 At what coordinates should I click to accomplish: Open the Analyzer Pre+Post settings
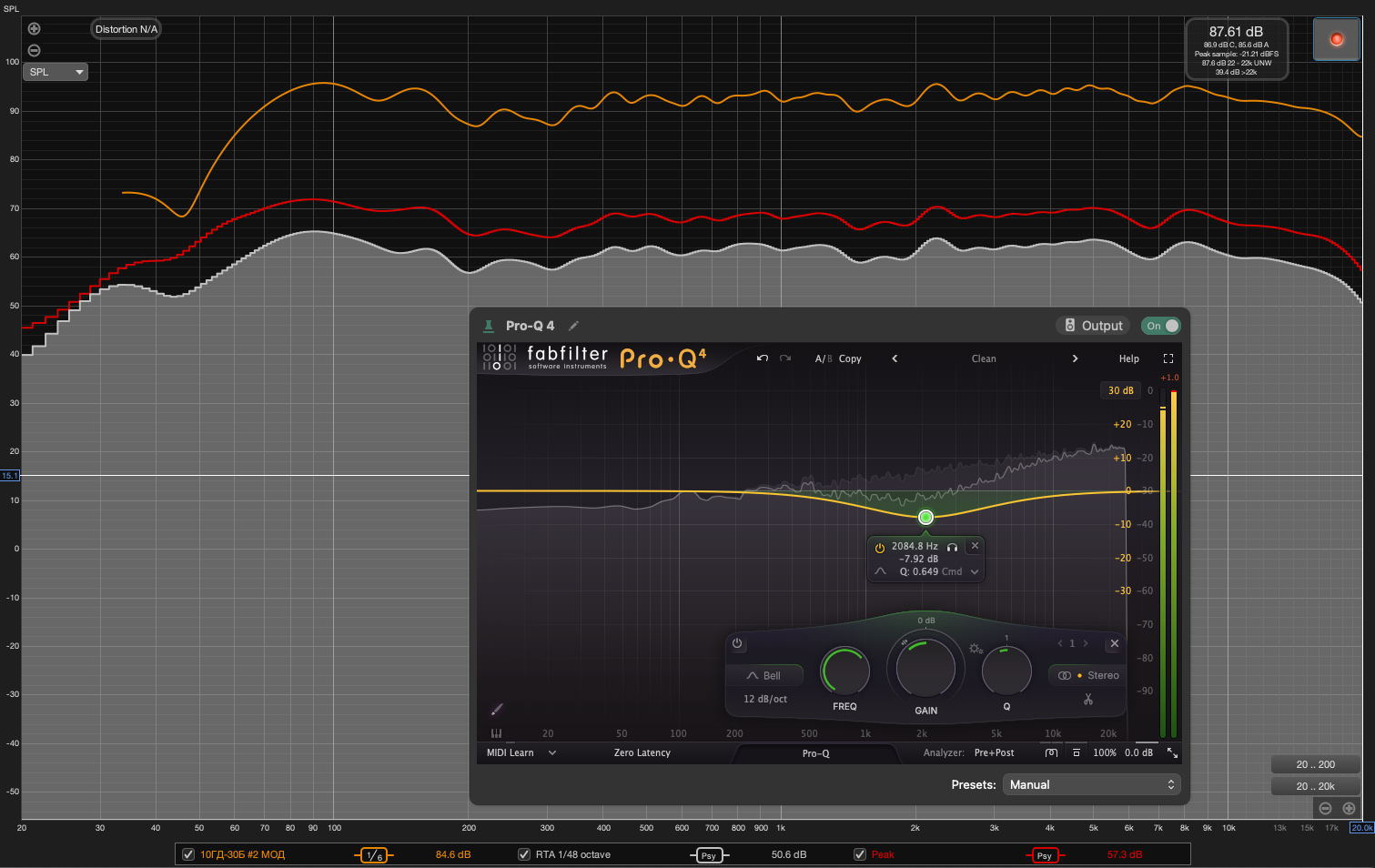click(x=994, y=752)
